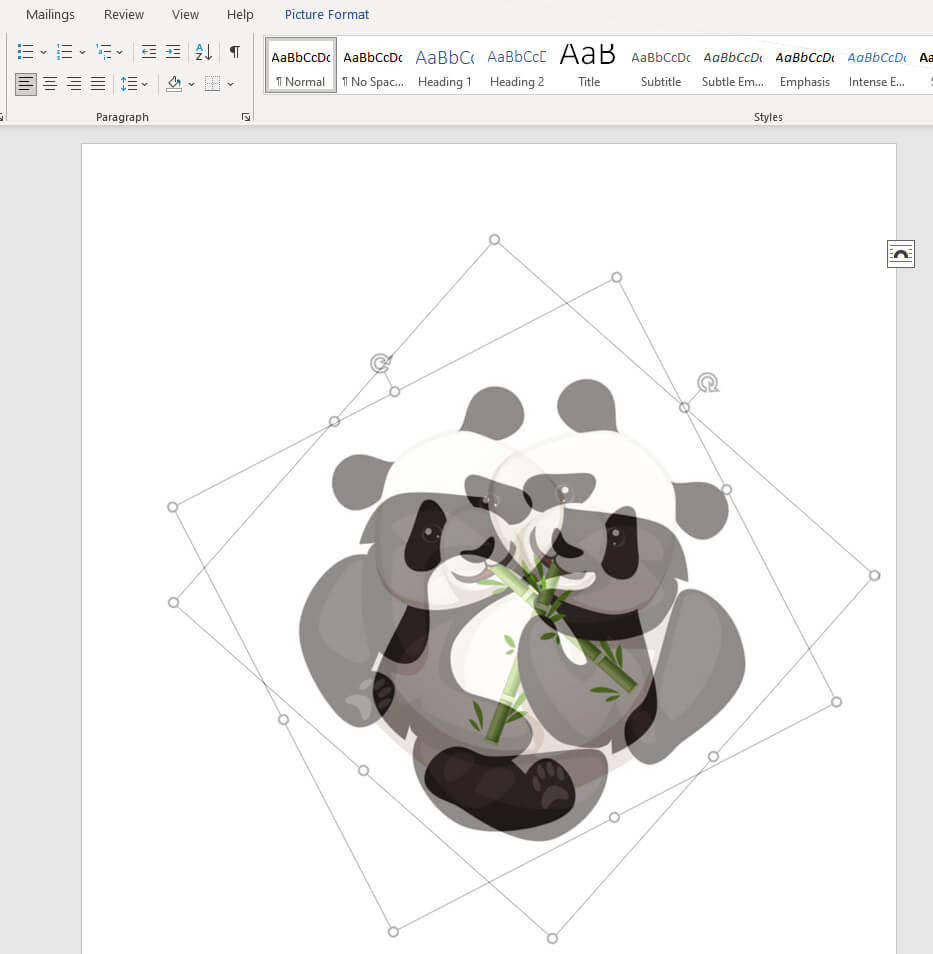The width and height of the screenshot is (933, 954).
Task: Click the Borders icon
Action: click(x=212, y=84)
